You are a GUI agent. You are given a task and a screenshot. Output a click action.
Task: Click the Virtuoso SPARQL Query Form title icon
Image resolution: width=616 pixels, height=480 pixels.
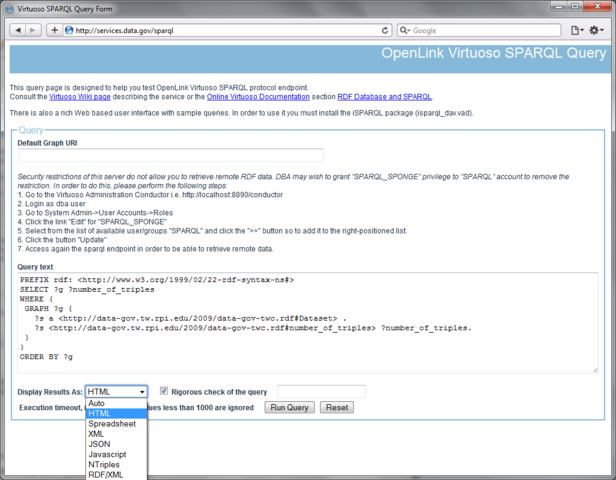point(9,9)
